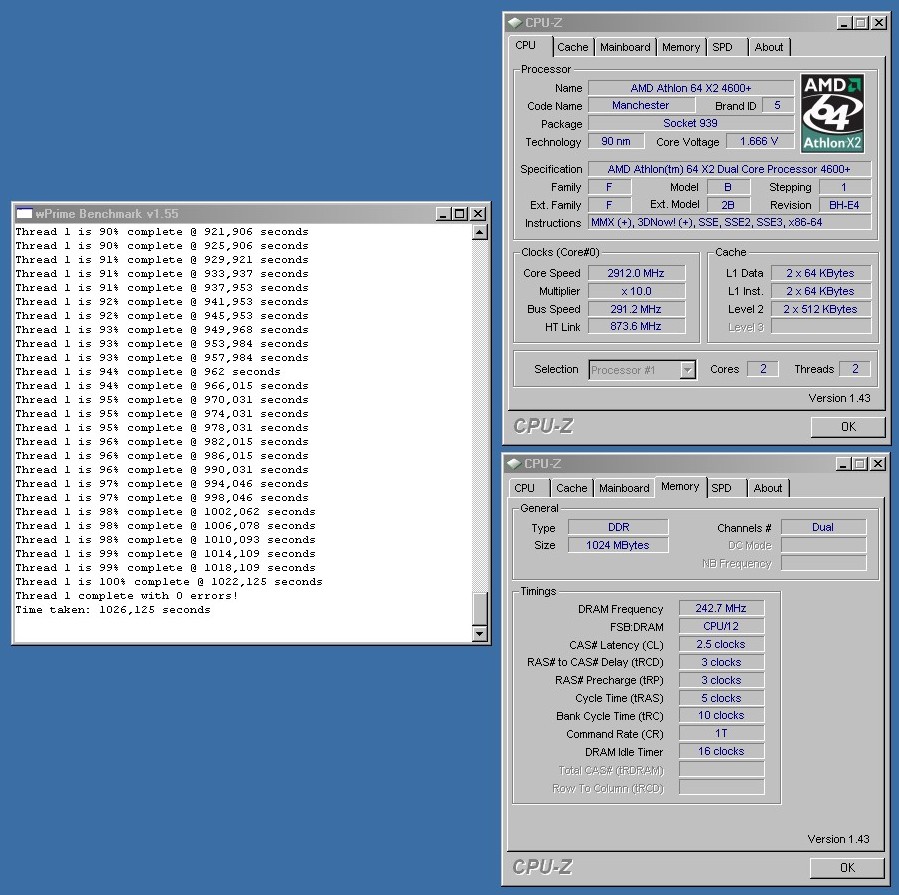The image size is (899, 895).
Task: Click the line '100% complete @ 1022,125 seconds'
Action: tap(169, 582)
